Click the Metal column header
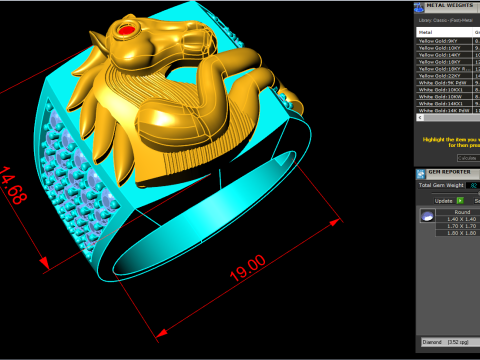The image size is (480, 360). 444,32
